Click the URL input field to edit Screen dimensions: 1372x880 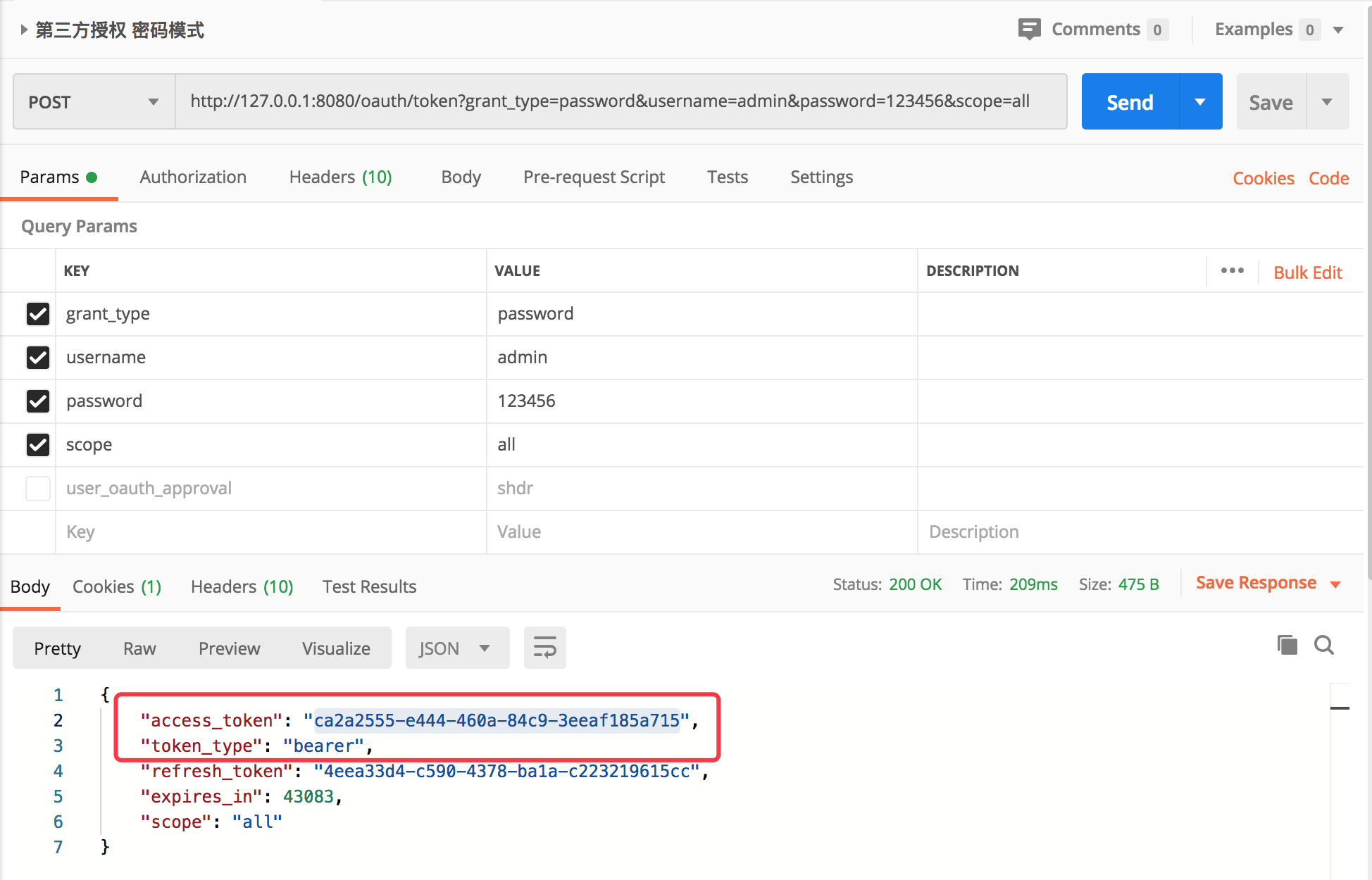tap(621, 101)
